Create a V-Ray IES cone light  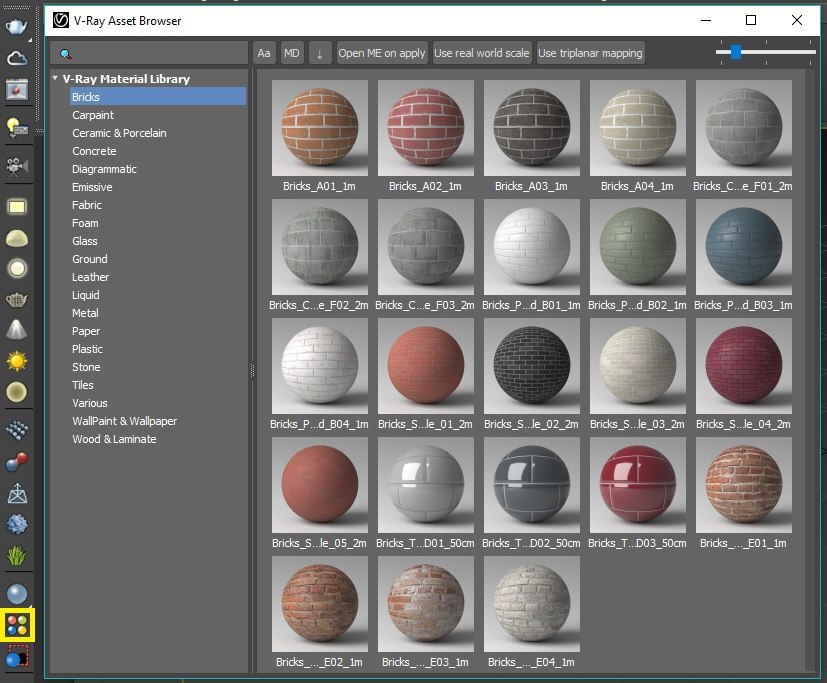[x=16, y=330]
